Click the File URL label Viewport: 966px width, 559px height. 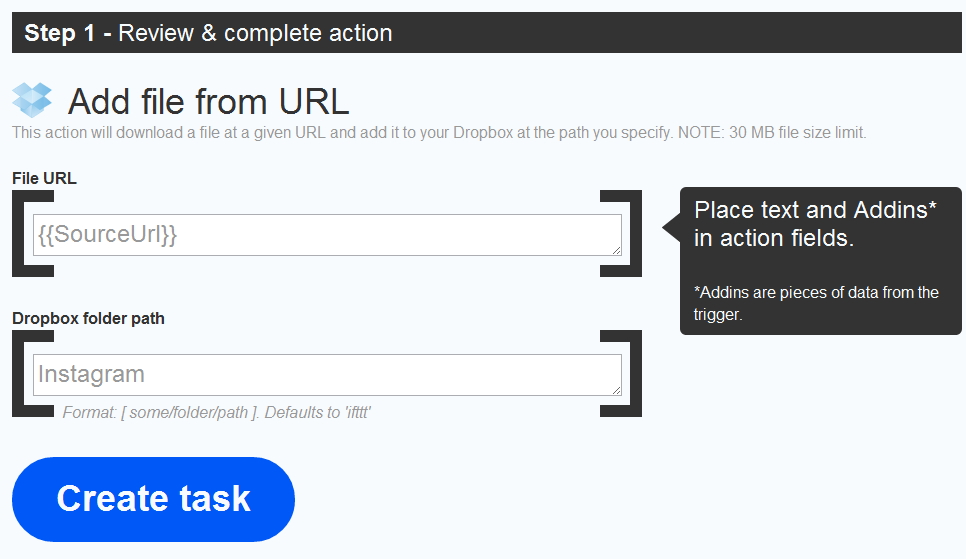tap(44, 179)
